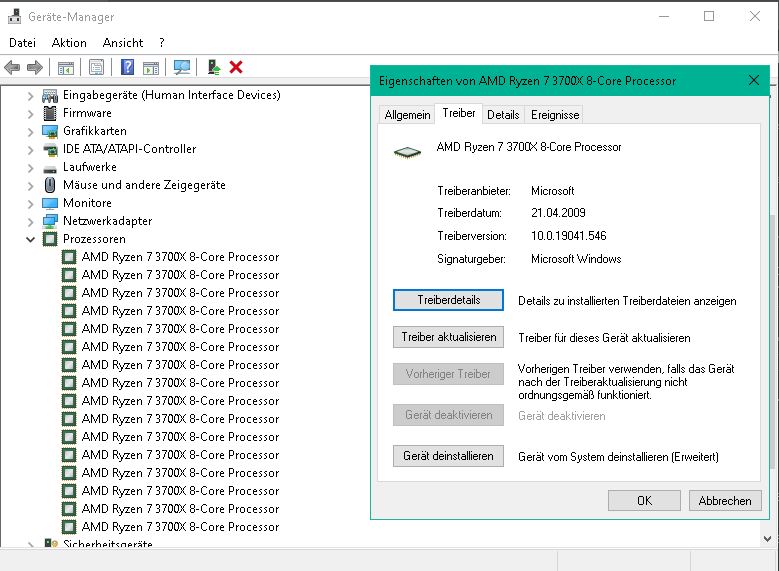Toggle the console tree show/hide icon
Viewport: 779px width, 571px height.
pos(66,68)
